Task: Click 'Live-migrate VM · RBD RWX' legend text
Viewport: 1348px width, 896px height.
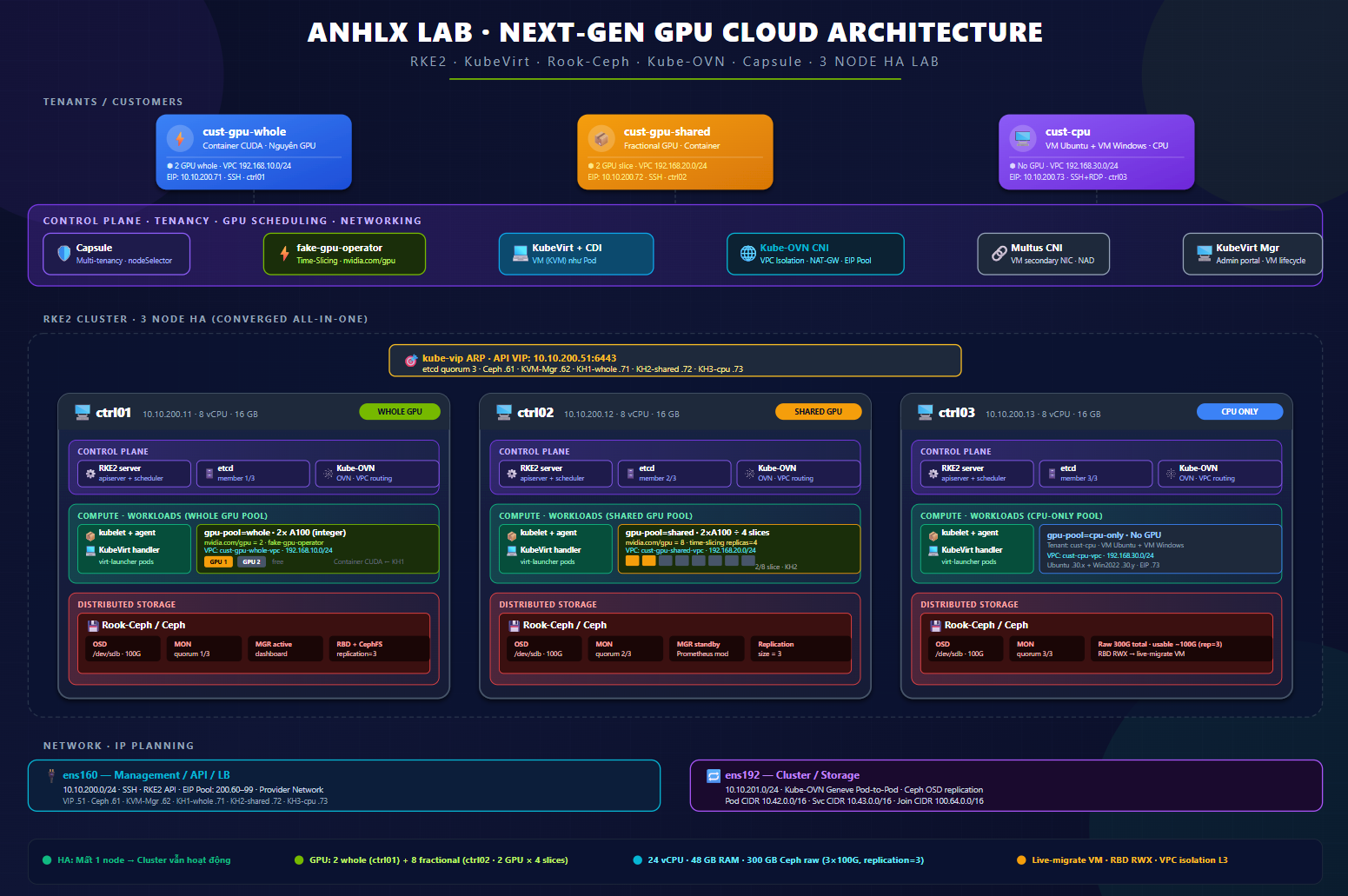Action: click(x=1092, y=860)
